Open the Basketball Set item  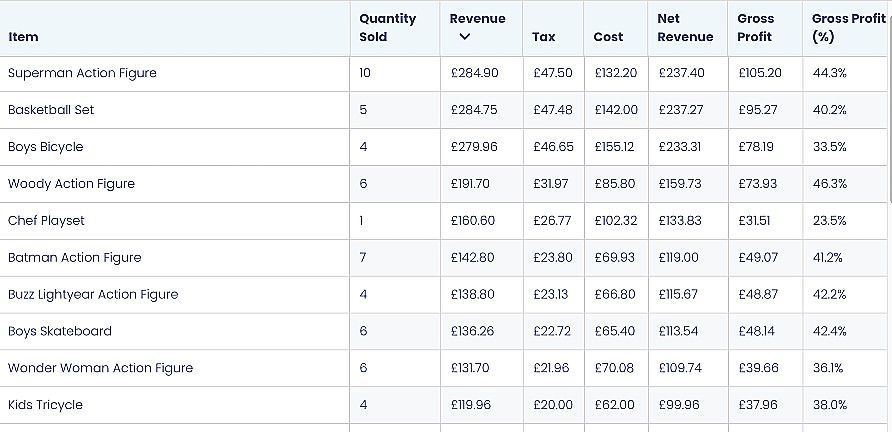click(51, 110)
